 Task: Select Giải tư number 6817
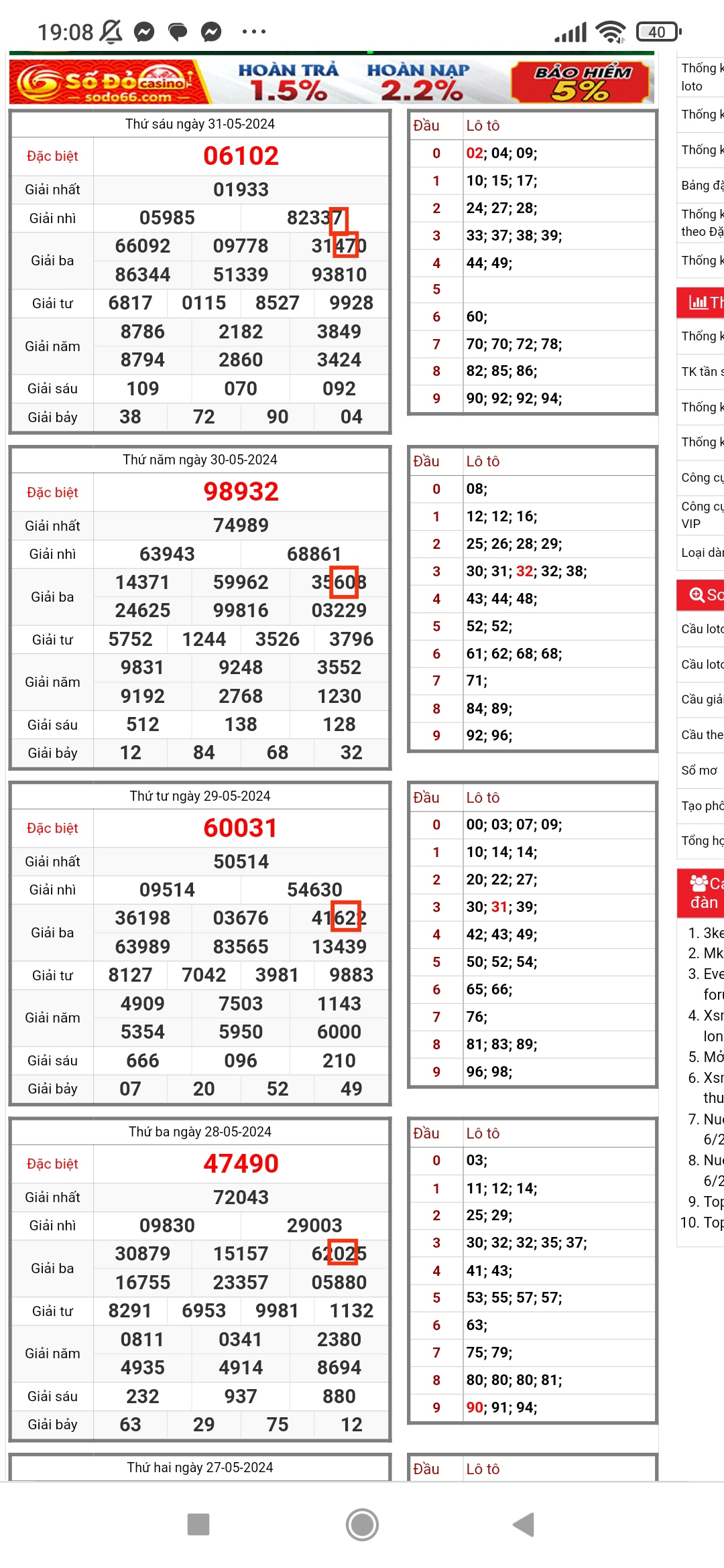point(130,303)
